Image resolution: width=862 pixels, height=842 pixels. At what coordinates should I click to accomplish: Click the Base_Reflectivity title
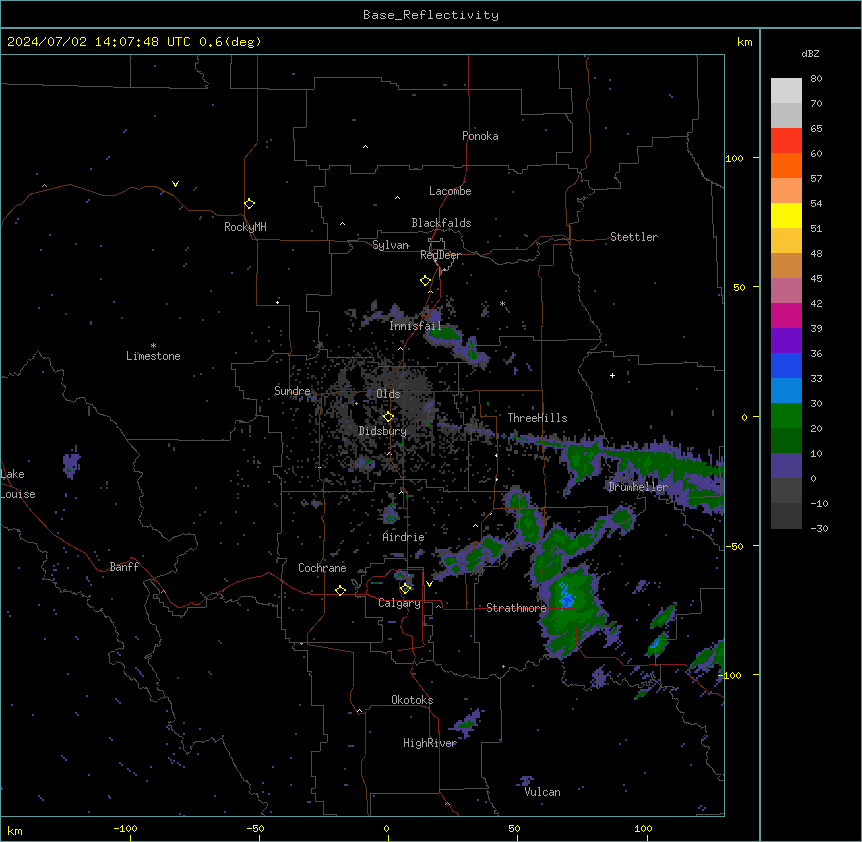click(431, 15)
